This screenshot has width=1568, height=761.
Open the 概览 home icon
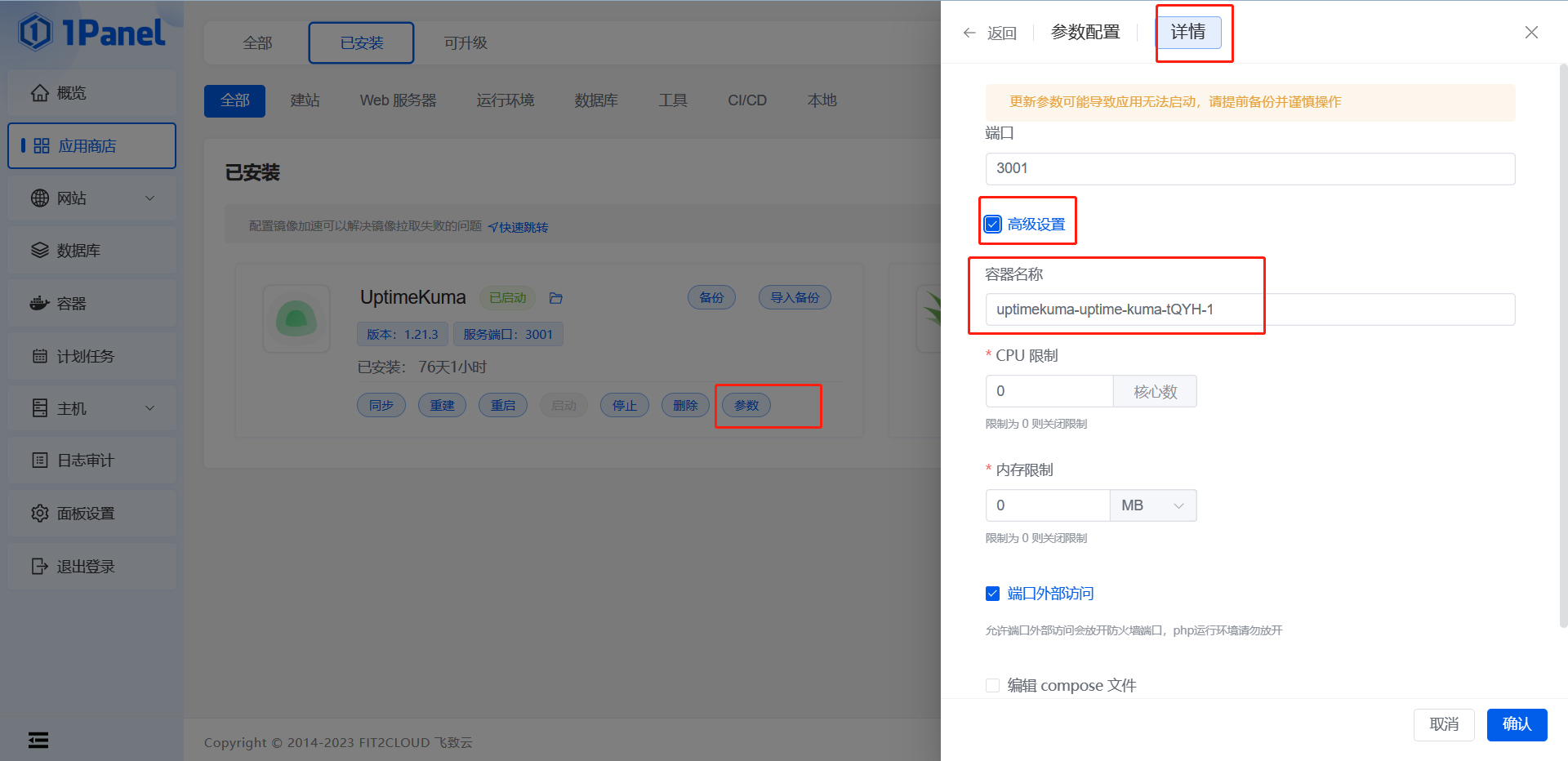[40, 93]
